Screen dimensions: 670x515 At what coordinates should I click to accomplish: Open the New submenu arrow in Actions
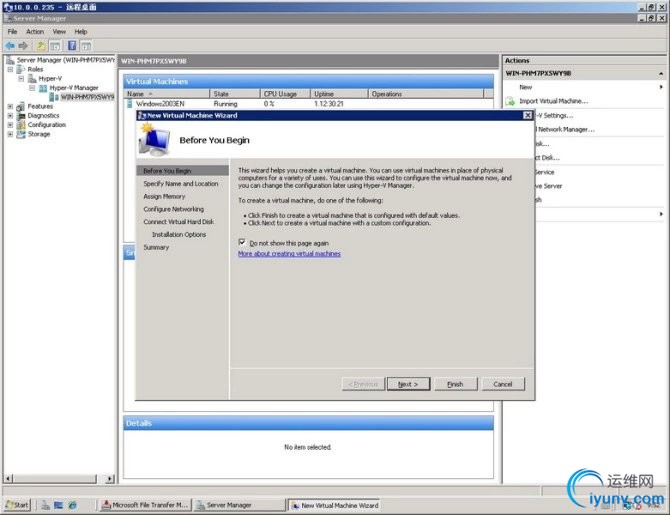(661, 87)
